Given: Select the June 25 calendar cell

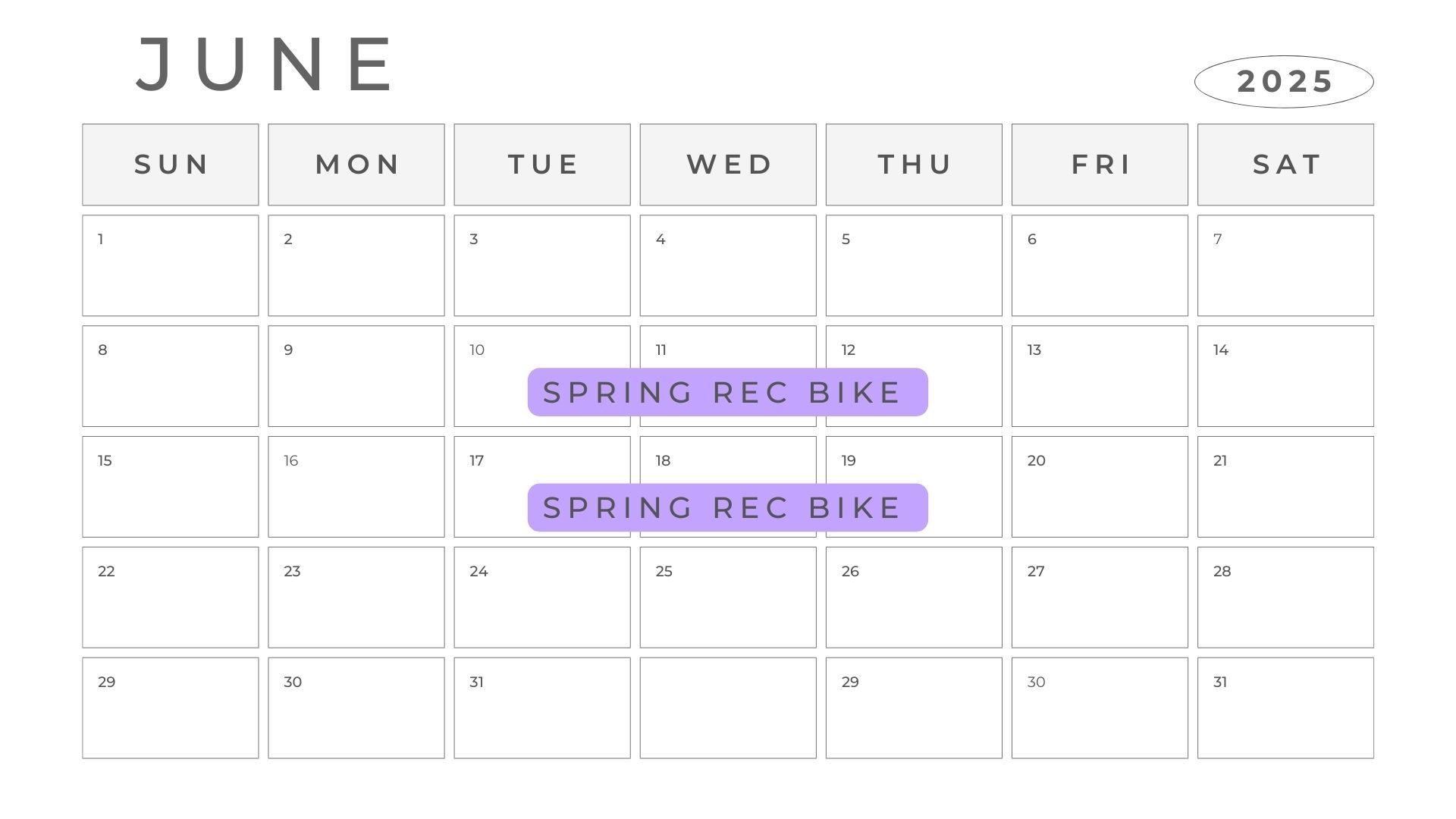Looking at the screenshot, I should (728, 598).
